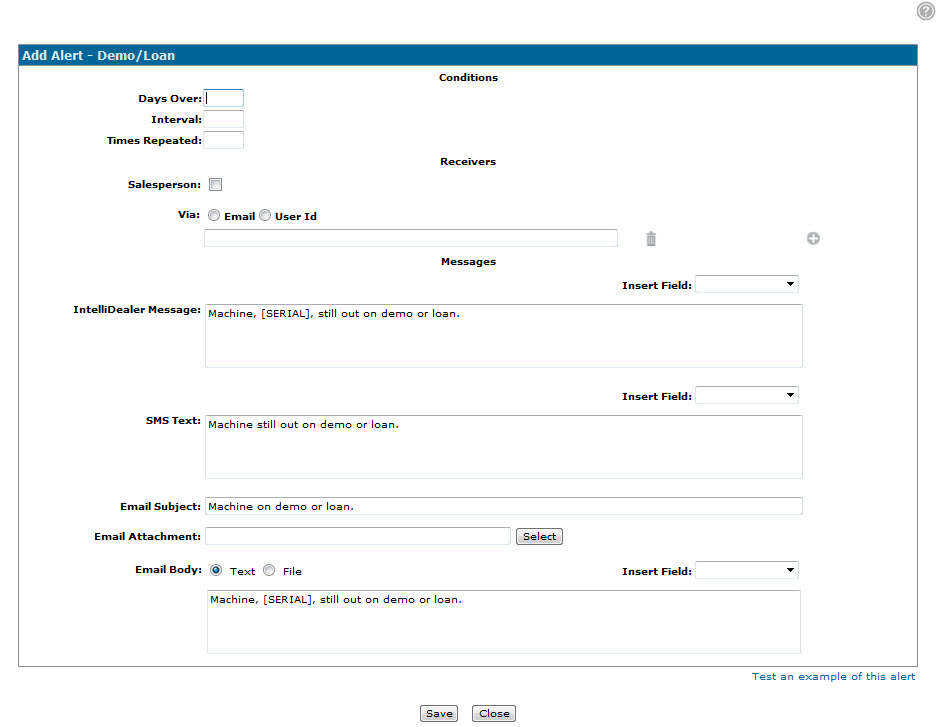
Task: Click the trash can delete receiver icon
Action: (651, 239)
